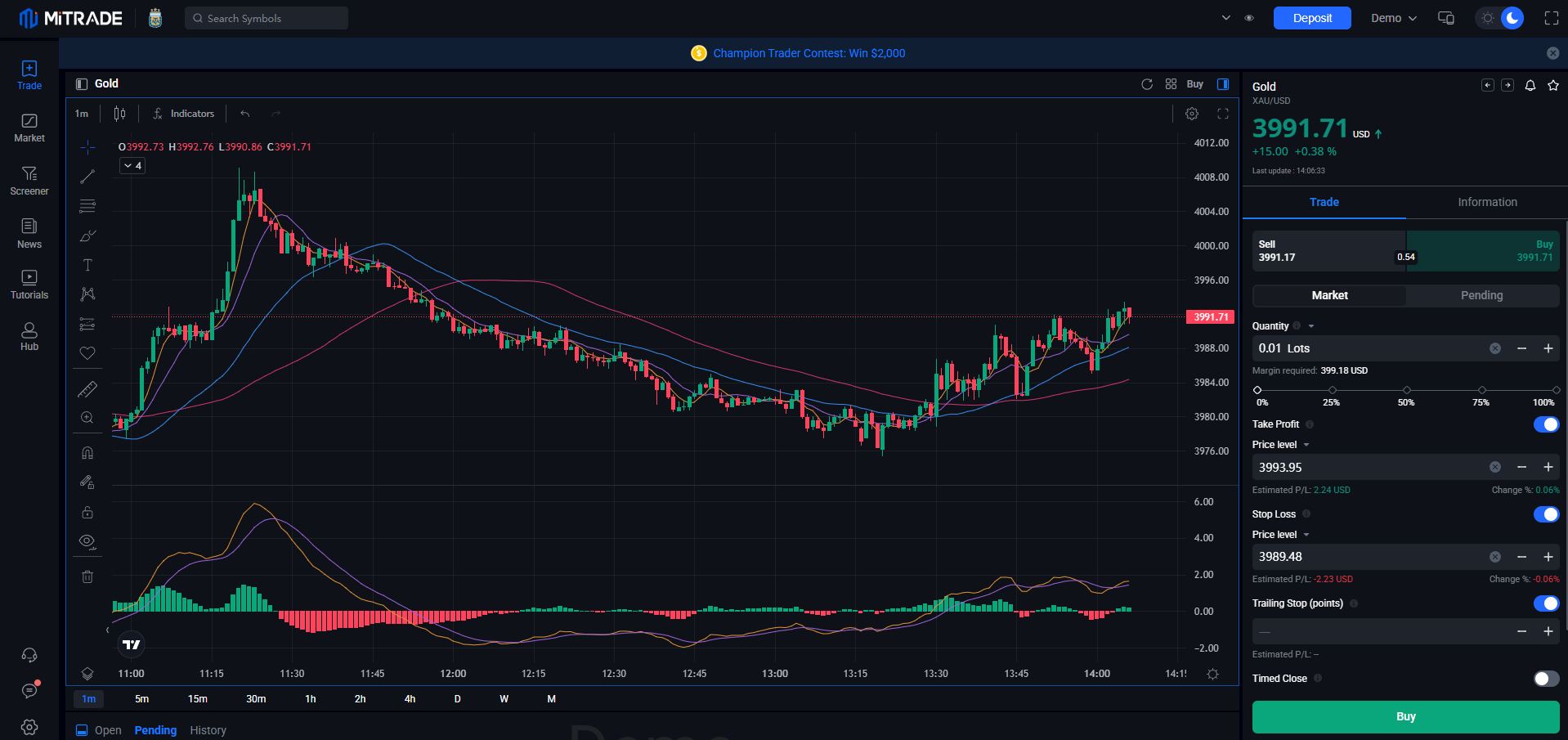1568x740 pixels.
Task: Increase quantity with plus button
Action: [x=1548, y=348]
